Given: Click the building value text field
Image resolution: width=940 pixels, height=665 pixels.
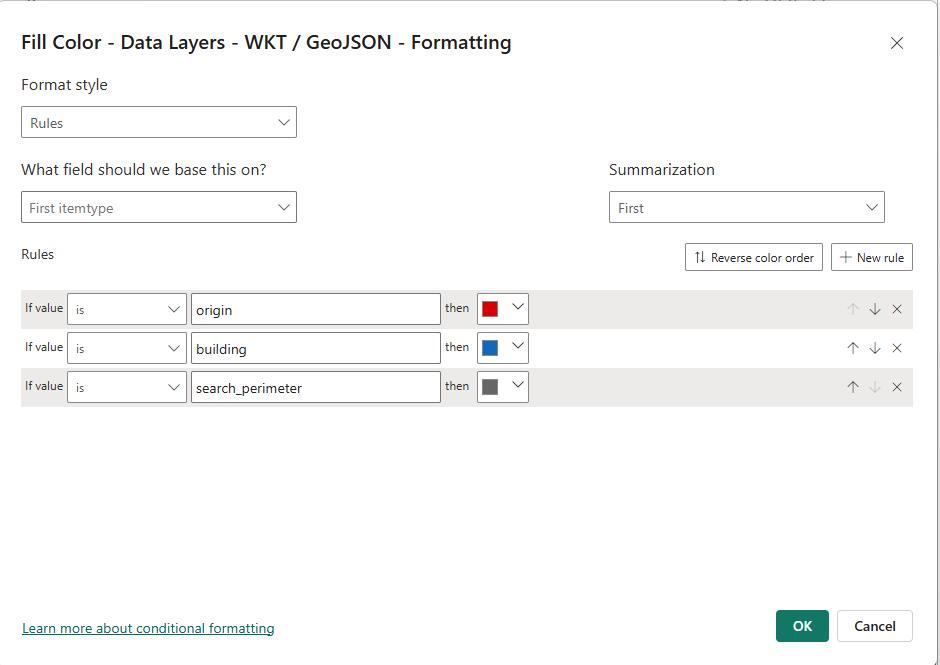Looking at the screenshot, I should [x=315, y=348].
